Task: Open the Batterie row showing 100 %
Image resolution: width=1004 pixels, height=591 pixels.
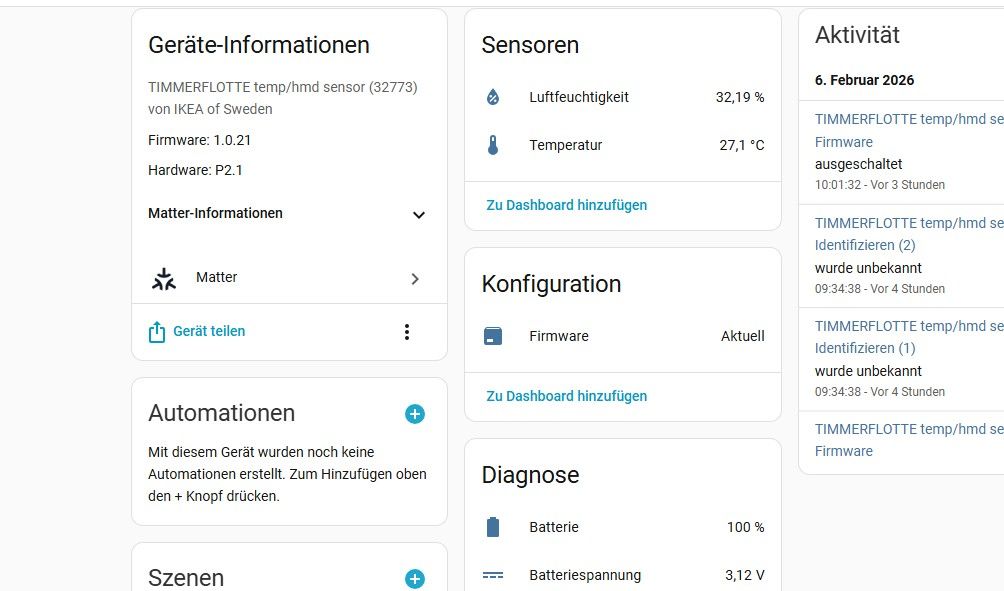Action: [x=622, y=527]
